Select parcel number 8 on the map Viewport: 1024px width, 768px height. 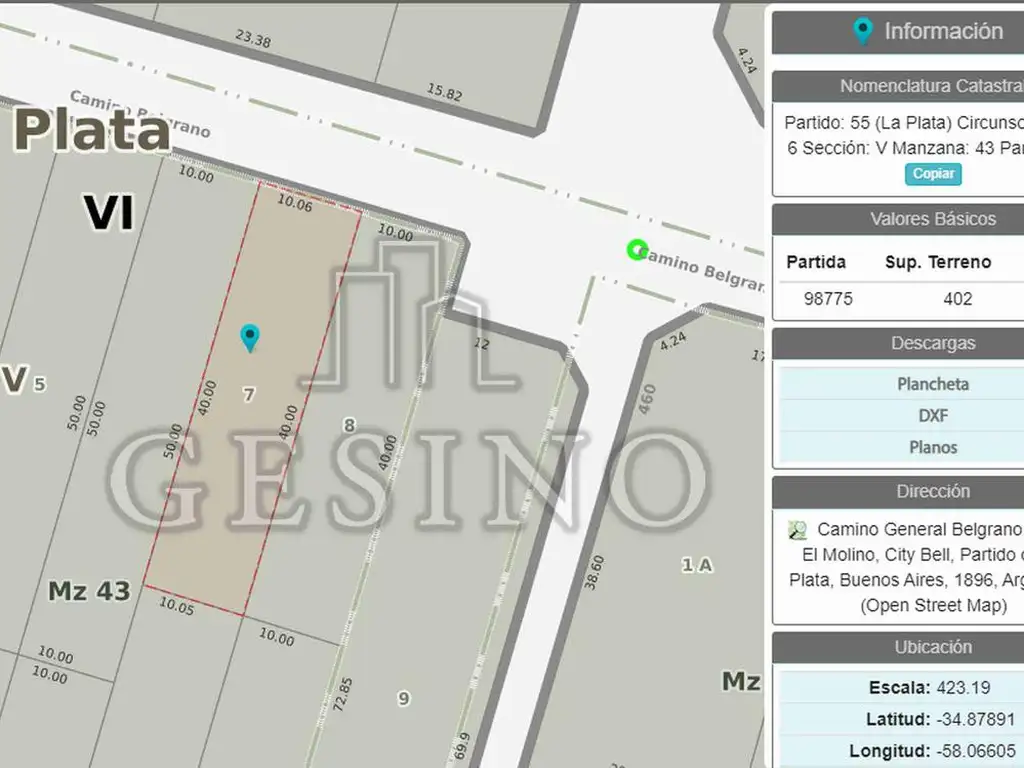pyautogui.click(x=349, y=425)
